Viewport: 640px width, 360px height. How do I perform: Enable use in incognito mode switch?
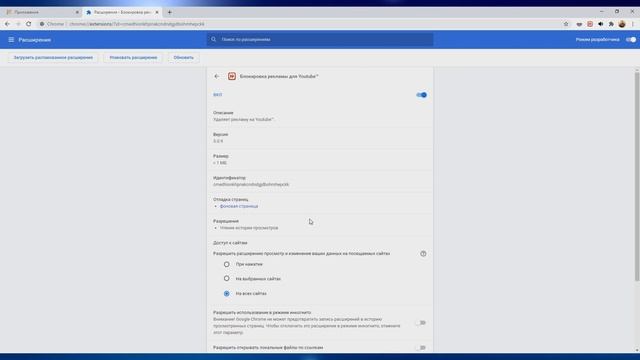(421, 322)
